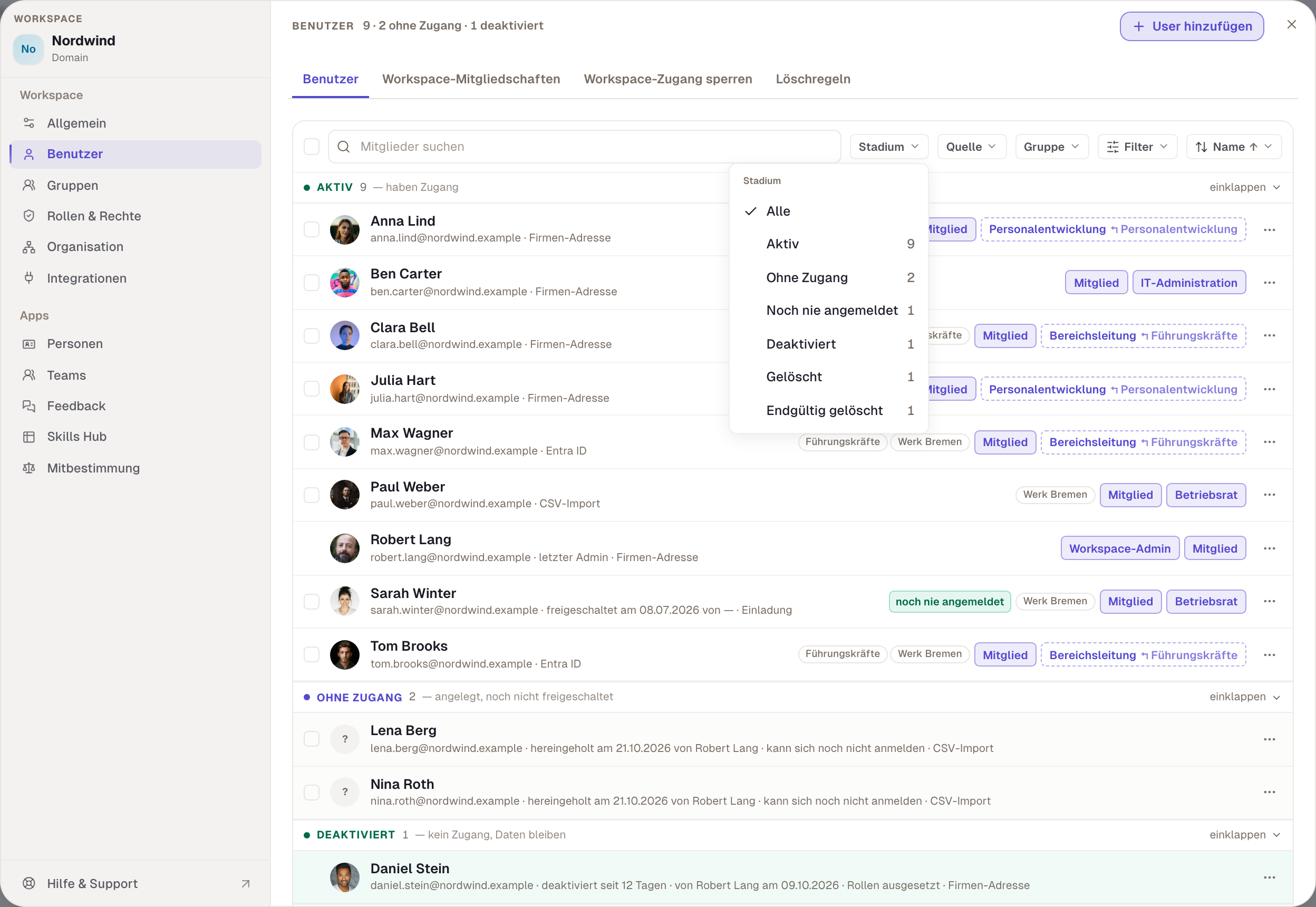Image resolution: width=1316 pixels, height=907 pixels.
Task: Choose Aktiv in Stadium menu
Action: point(828,244)
